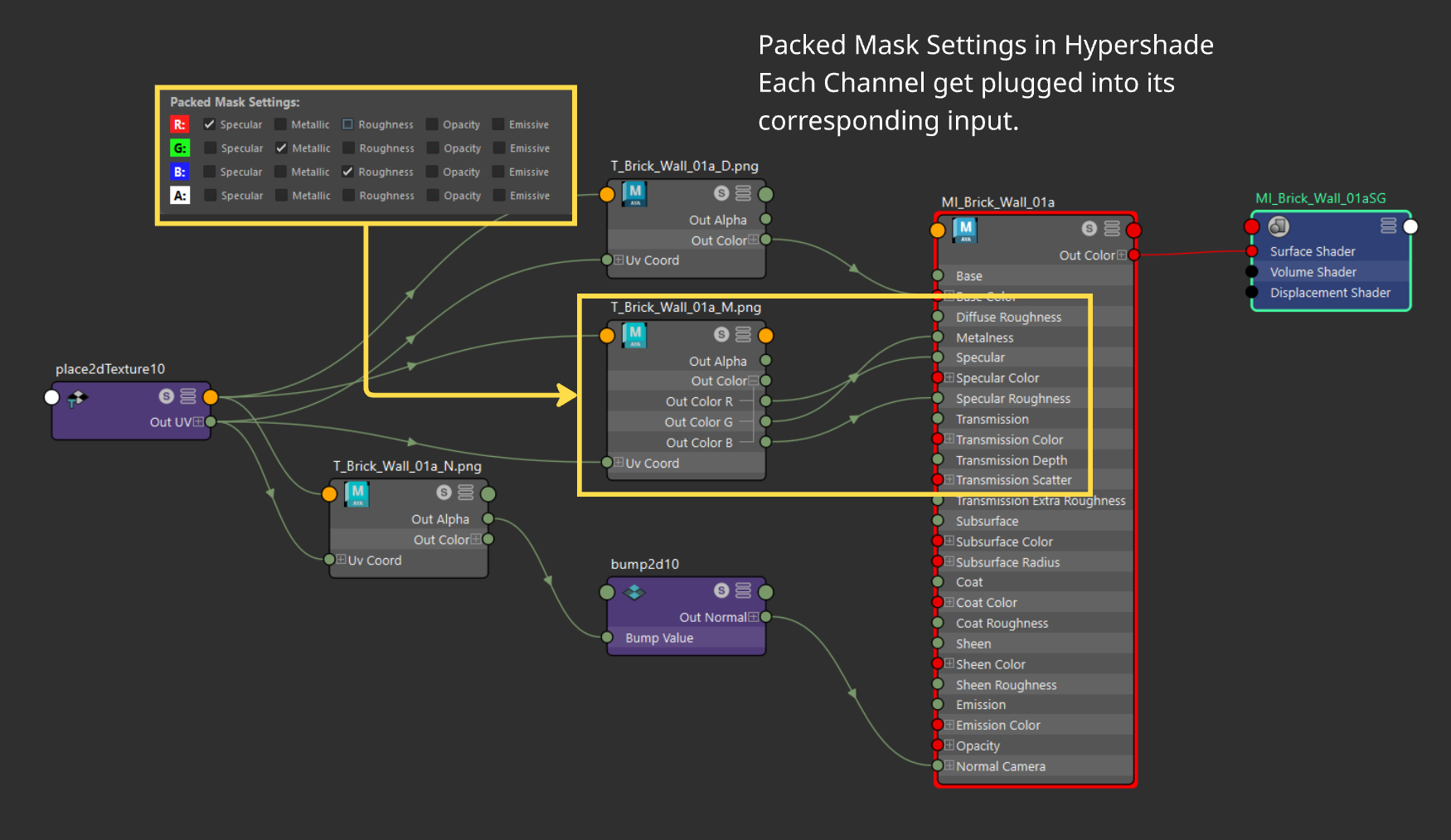The width and height of the screenshot is (1451, 840).
Task: Click the shading group sphere icon on MI_Brick_Wall_01aSG
Action: pos(1279,226)
